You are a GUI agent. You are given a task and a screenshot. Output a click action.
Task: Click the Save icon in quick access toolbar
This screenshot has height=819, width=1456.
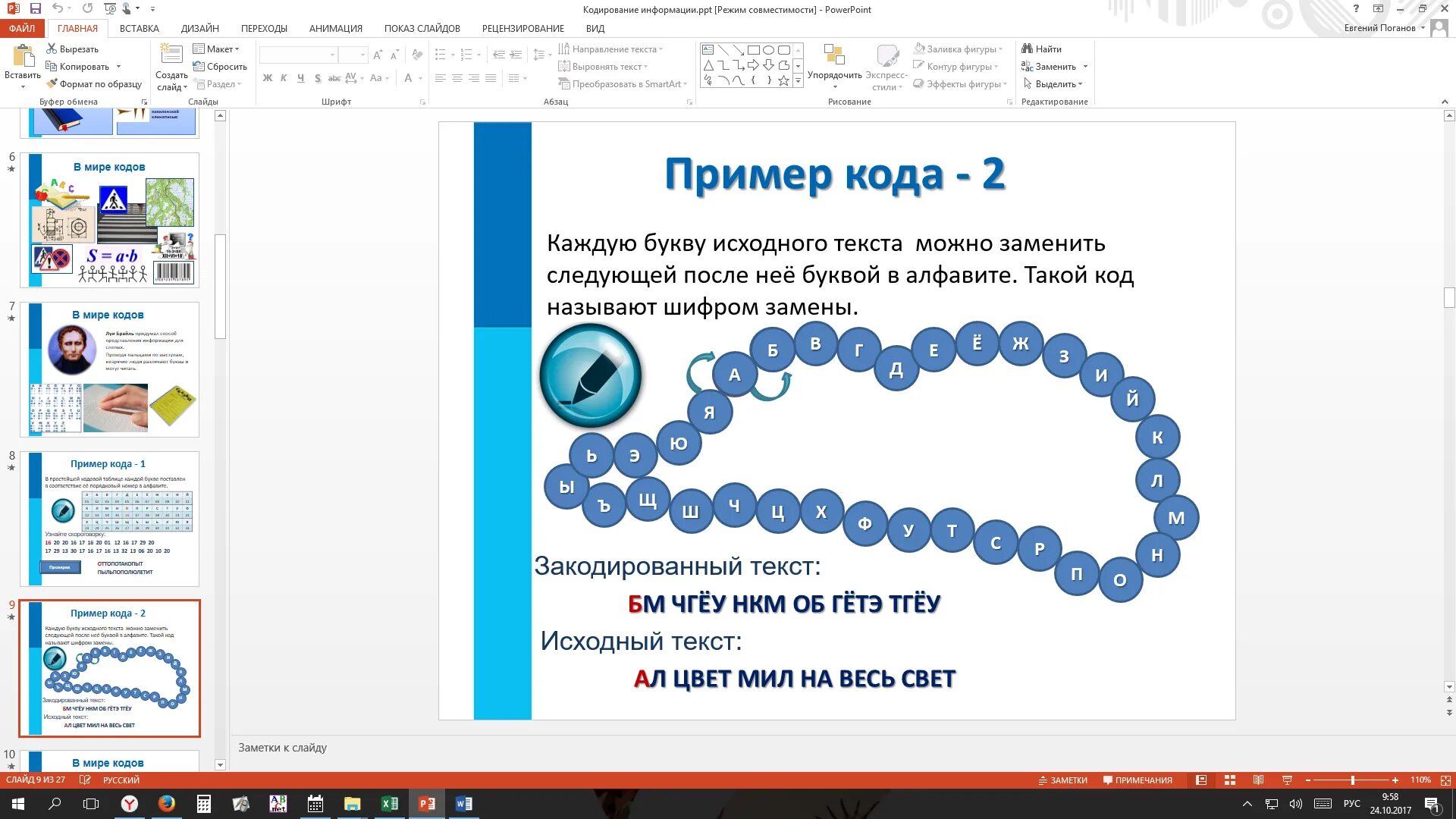36,8
